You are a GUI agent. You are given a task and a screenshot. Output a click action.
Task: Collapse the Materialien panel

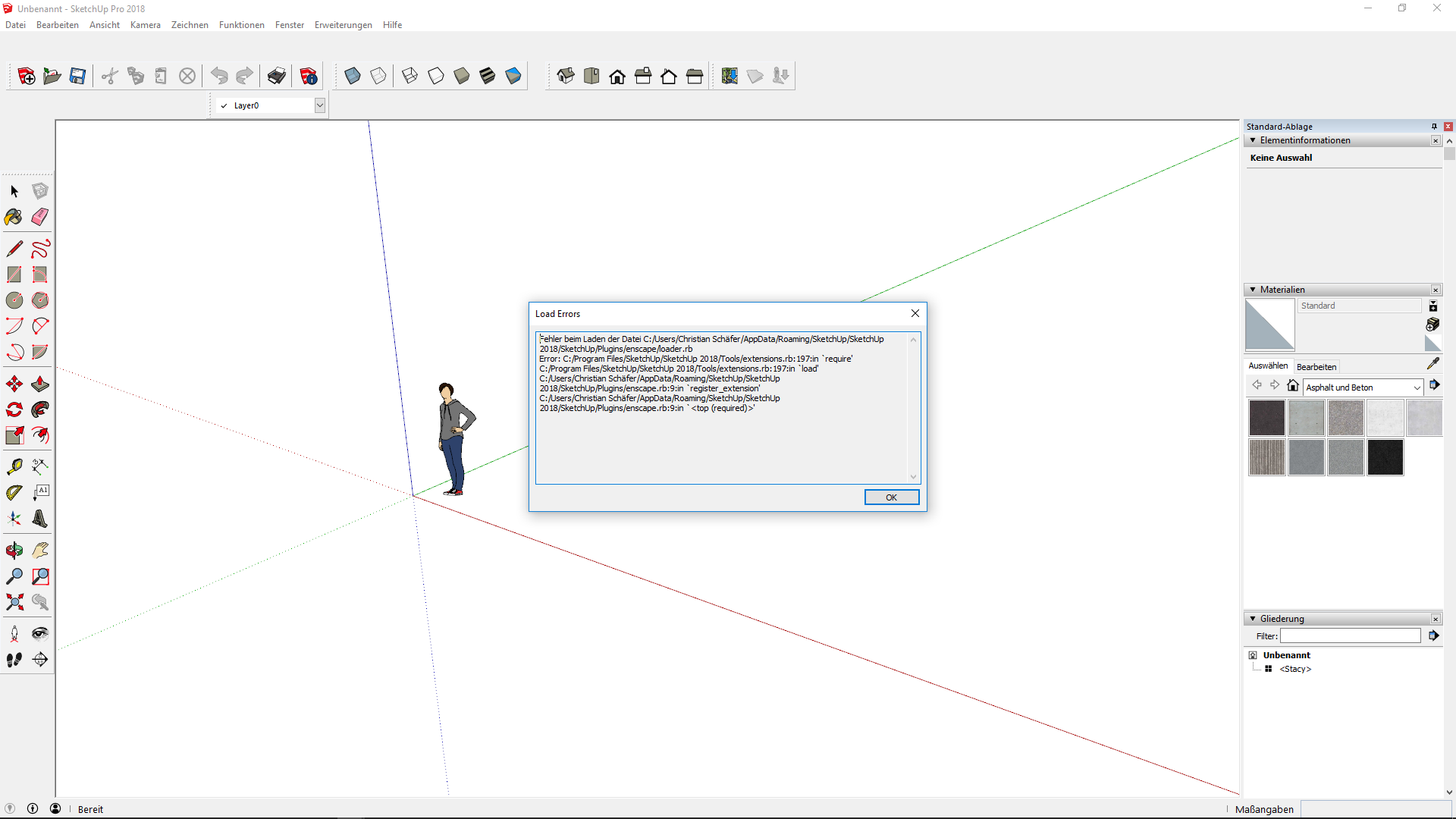tap(1253, 290)
